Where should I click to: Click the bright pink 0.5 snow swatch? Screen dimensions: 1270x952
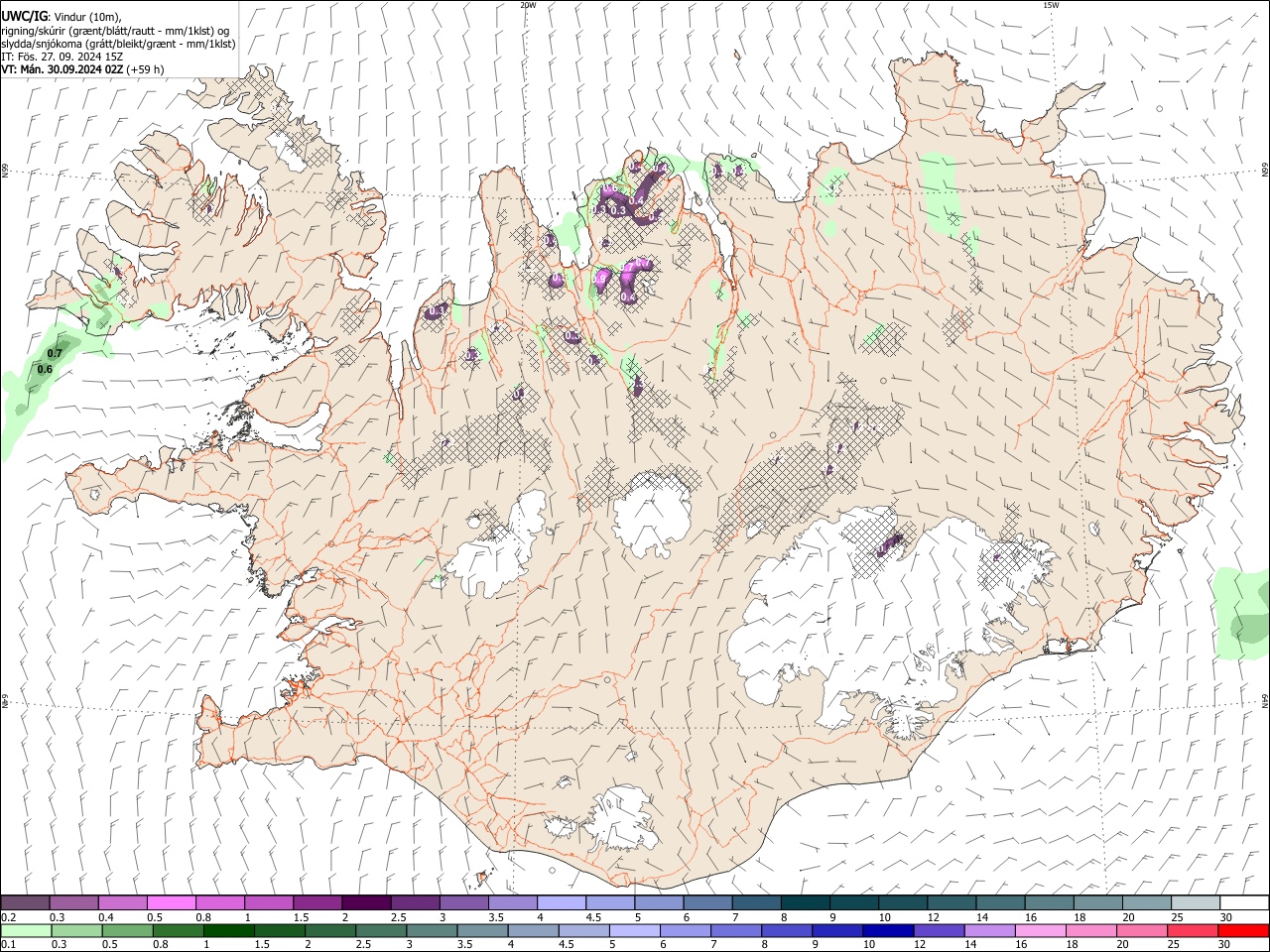point(171,903)
